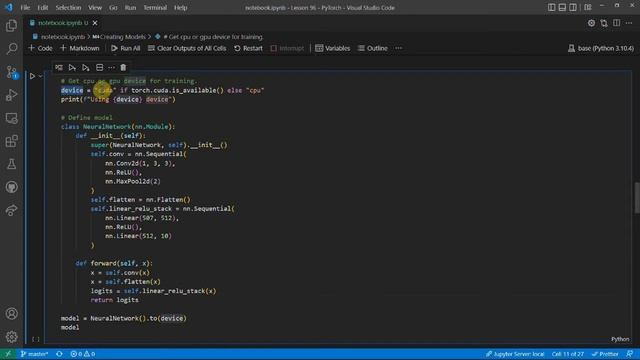Image resolution: width=640 pixels, height=360 pixels.
Task: Open the Selection menu
Action: [68, 7]
